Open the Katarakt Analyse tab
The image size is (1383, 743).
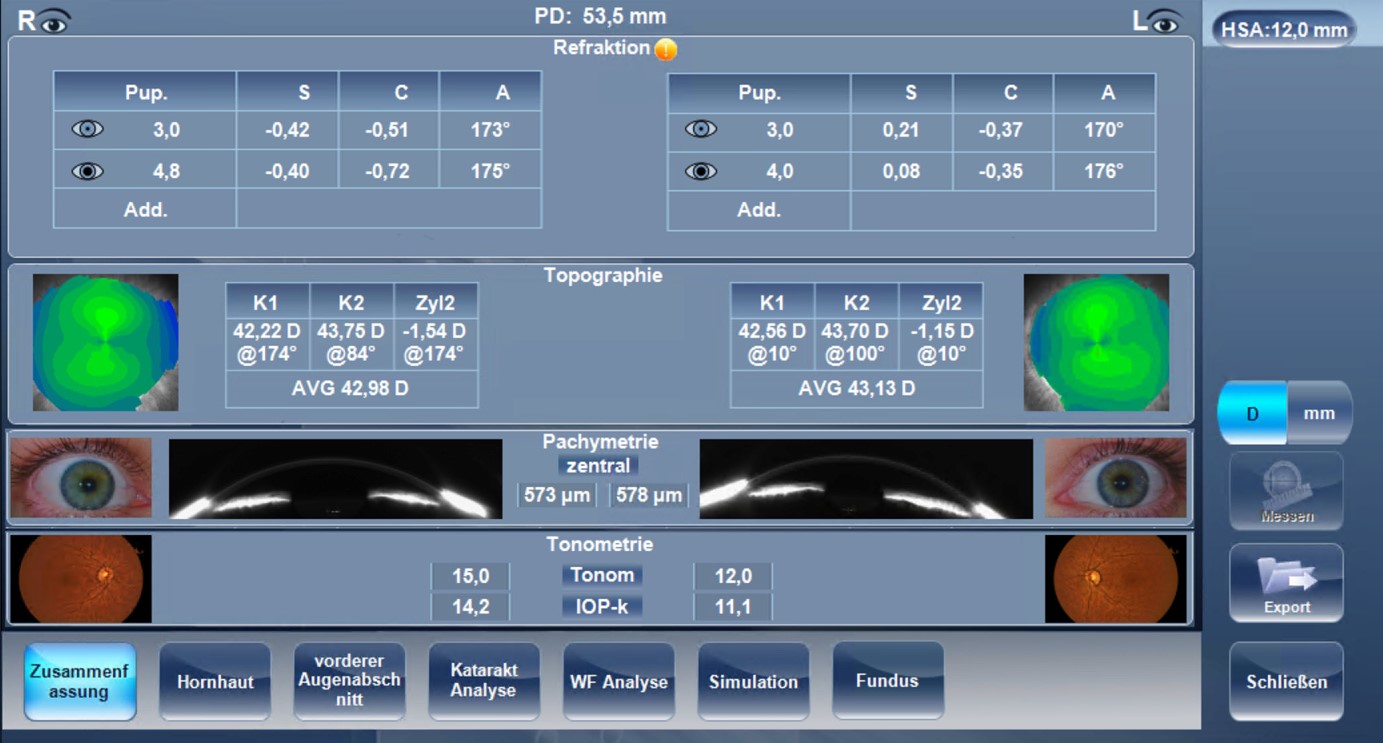click(x=484, y=681)
